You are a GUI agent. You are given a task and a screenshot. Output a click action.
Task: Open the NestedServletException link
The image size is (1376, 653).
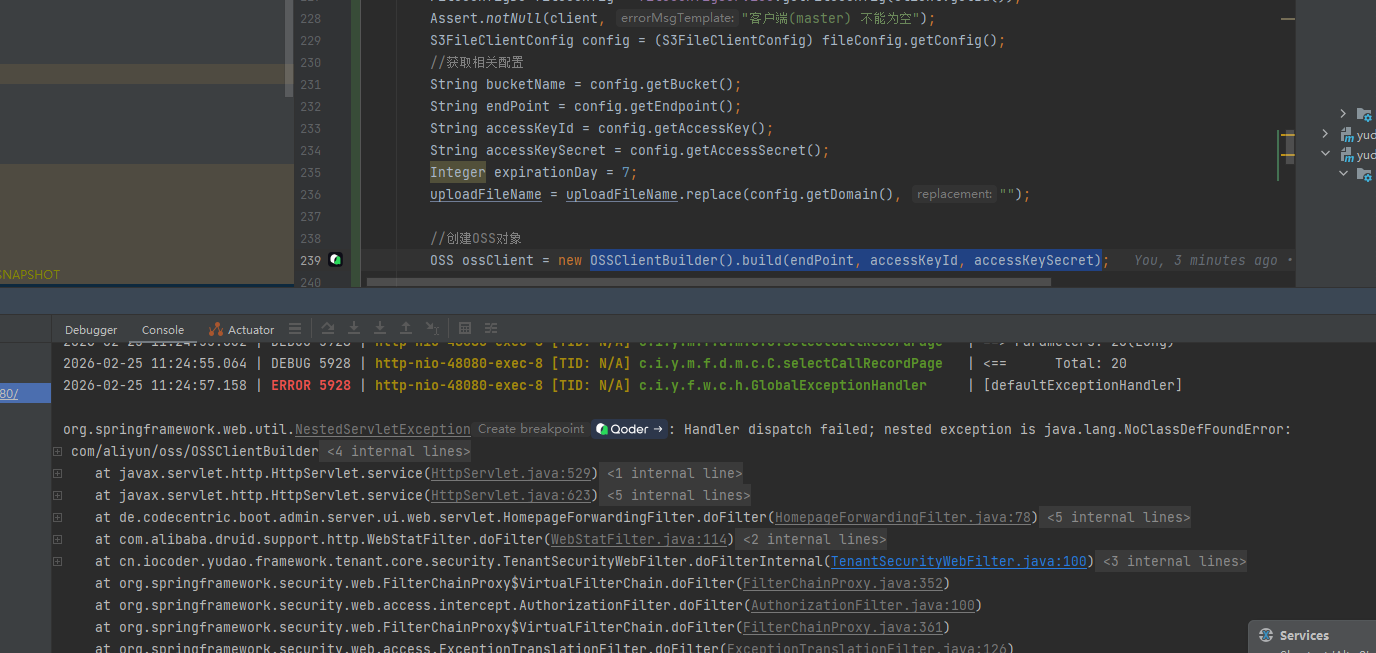pyautogui.click(x=383, y=429)
